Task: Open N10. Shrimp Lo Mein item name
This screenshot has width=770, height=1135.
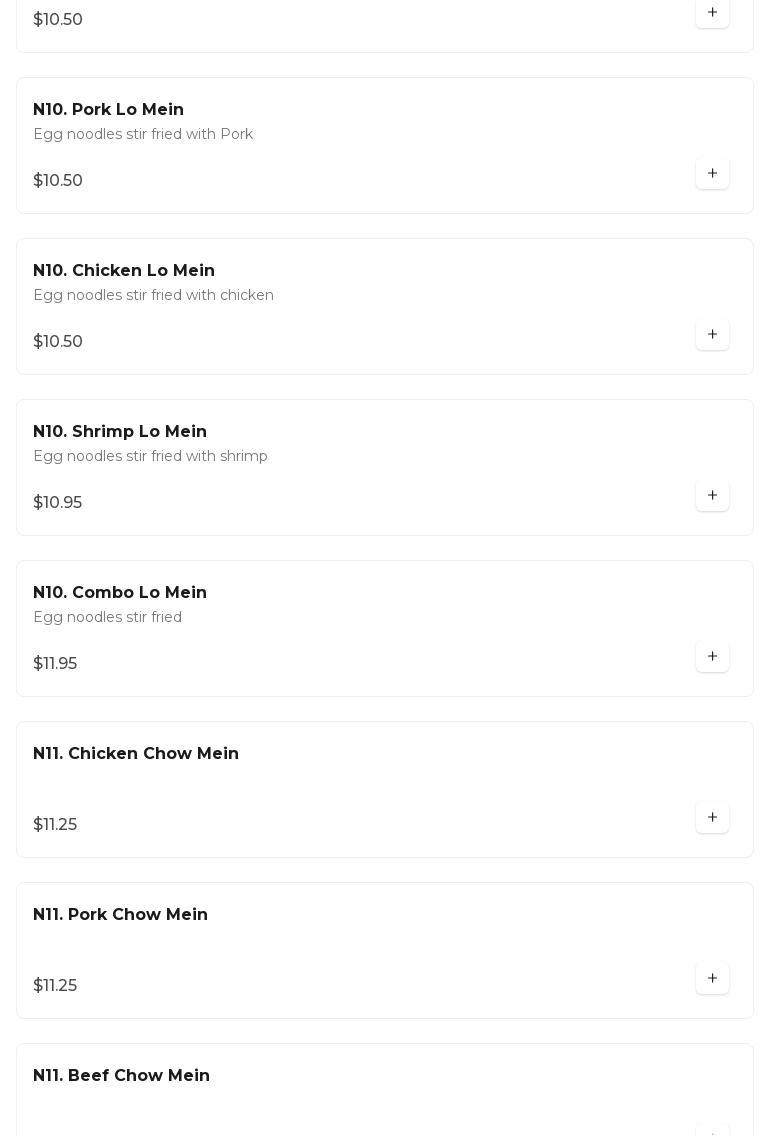Action: (120, 432)
